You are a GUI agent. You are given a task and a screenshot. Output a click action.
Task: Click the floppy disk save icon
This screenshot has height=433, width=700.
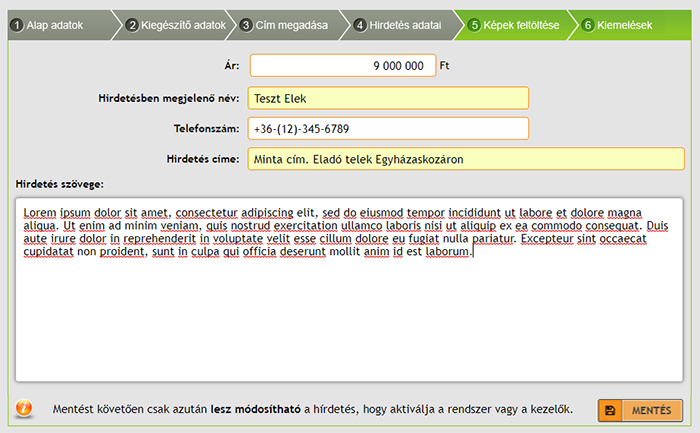click(x=610, y=411)
